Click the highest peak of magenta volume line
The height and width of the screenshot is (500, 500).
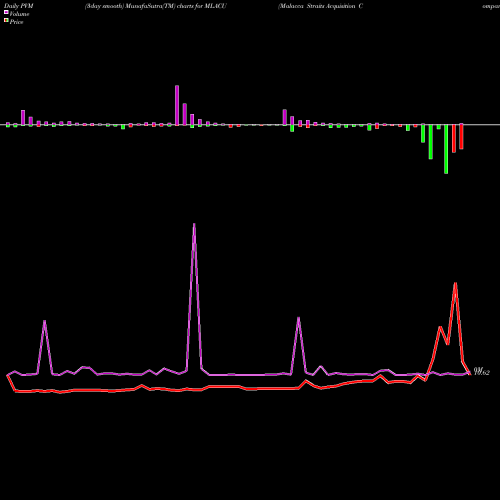194,224
